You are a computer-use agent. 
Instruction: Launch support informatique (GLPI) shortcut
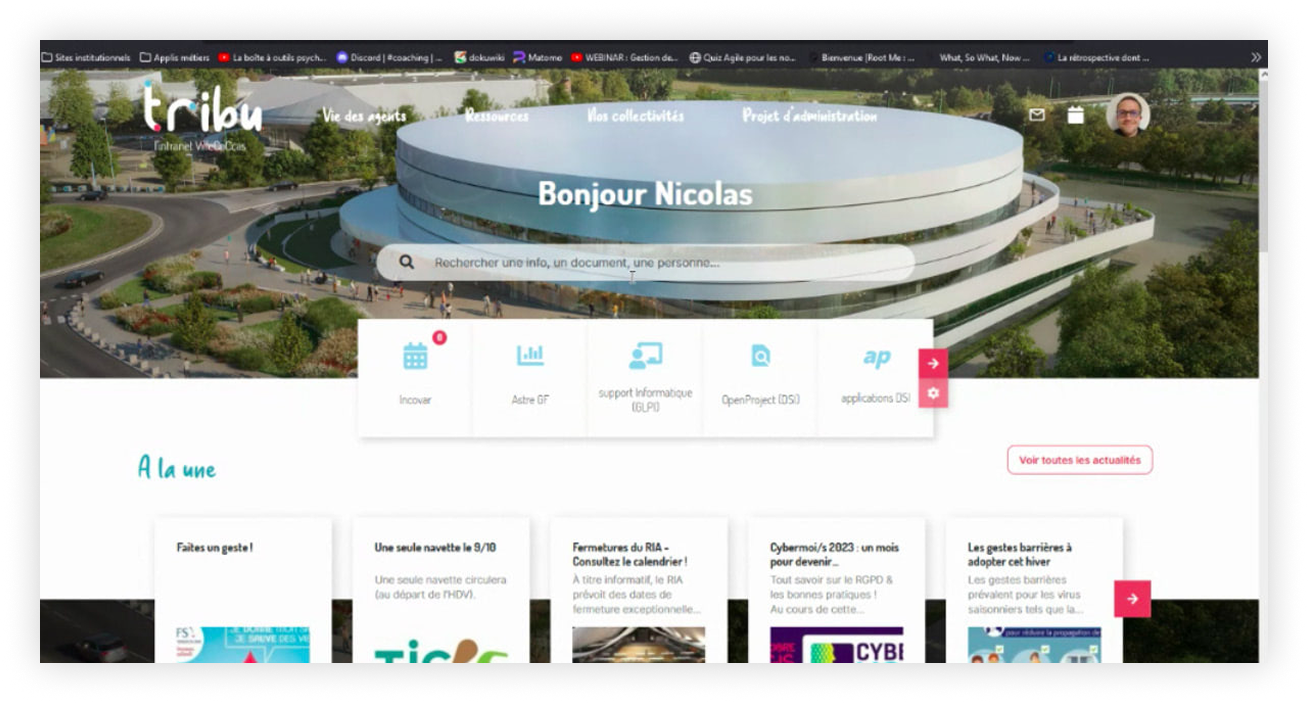645,357
